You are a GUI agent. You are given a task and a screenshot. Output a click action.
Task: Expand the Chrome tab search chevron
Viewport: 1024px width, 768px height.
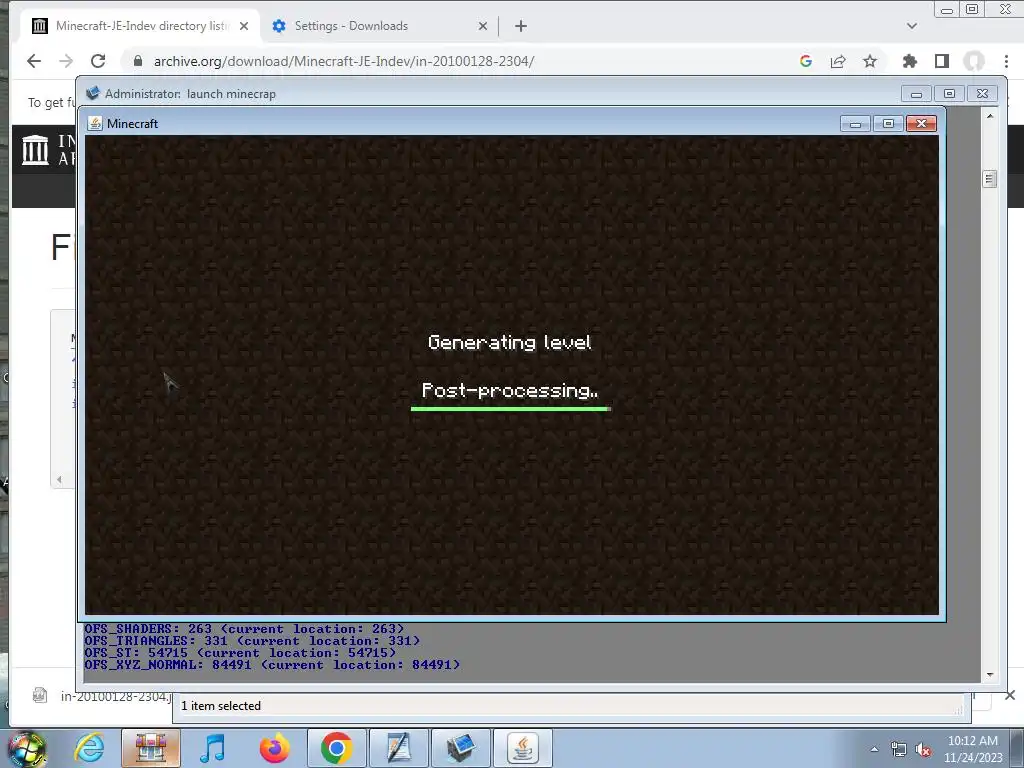tap(912, 26)
